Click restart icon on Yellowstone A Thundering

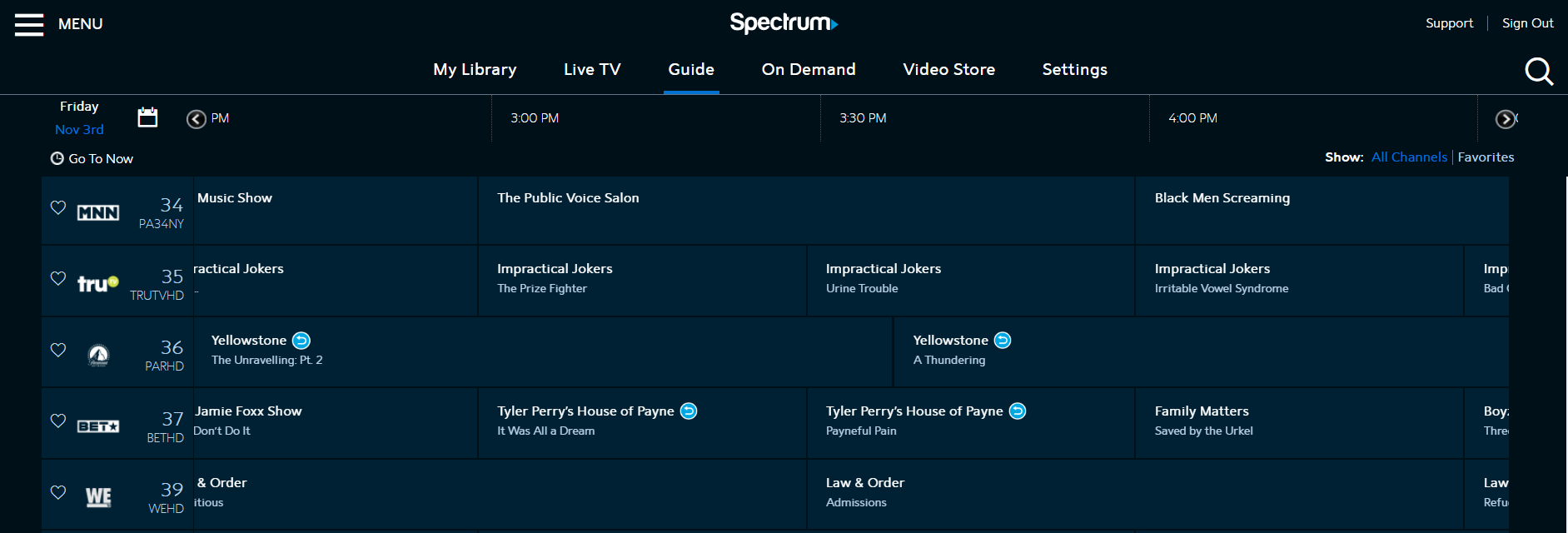click(x=1003, y=341)
